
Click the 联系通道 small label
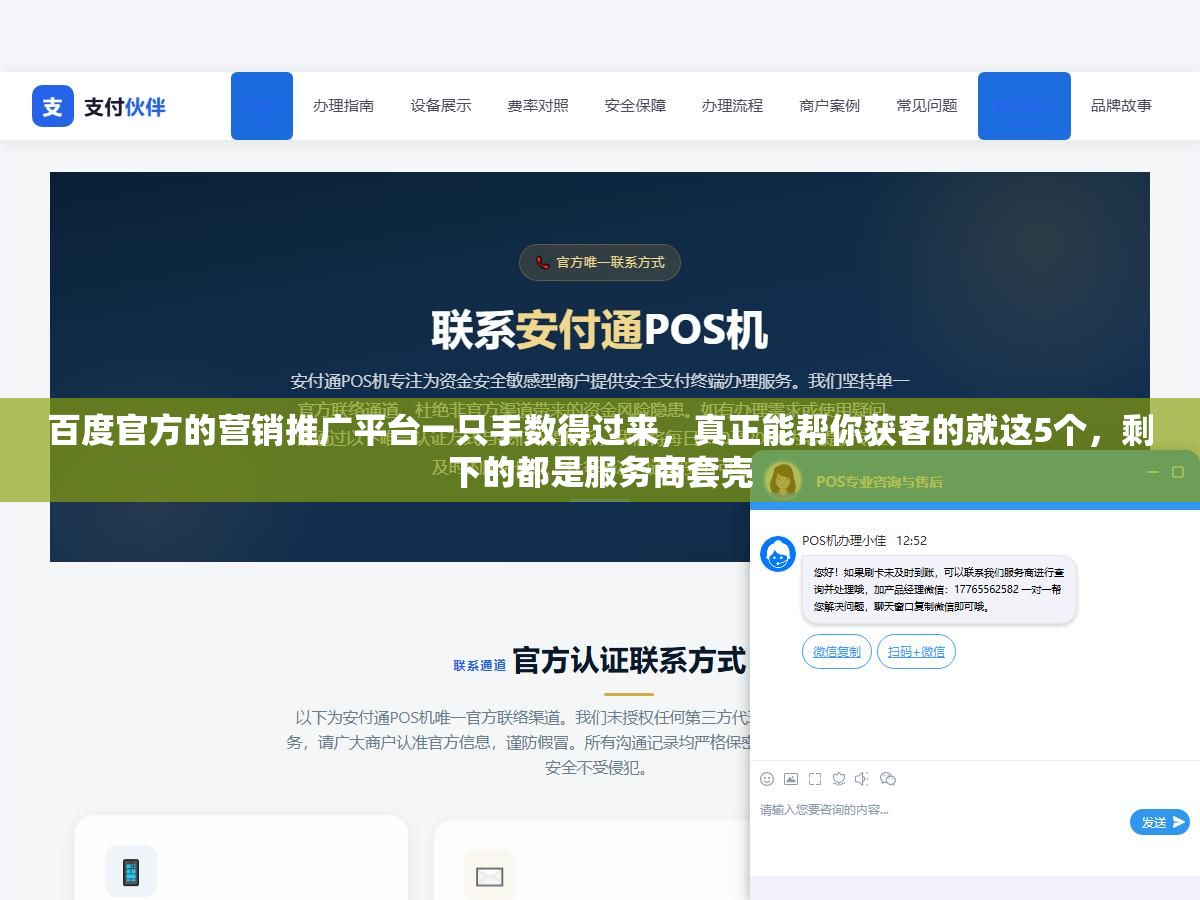(x=480, y=665)
